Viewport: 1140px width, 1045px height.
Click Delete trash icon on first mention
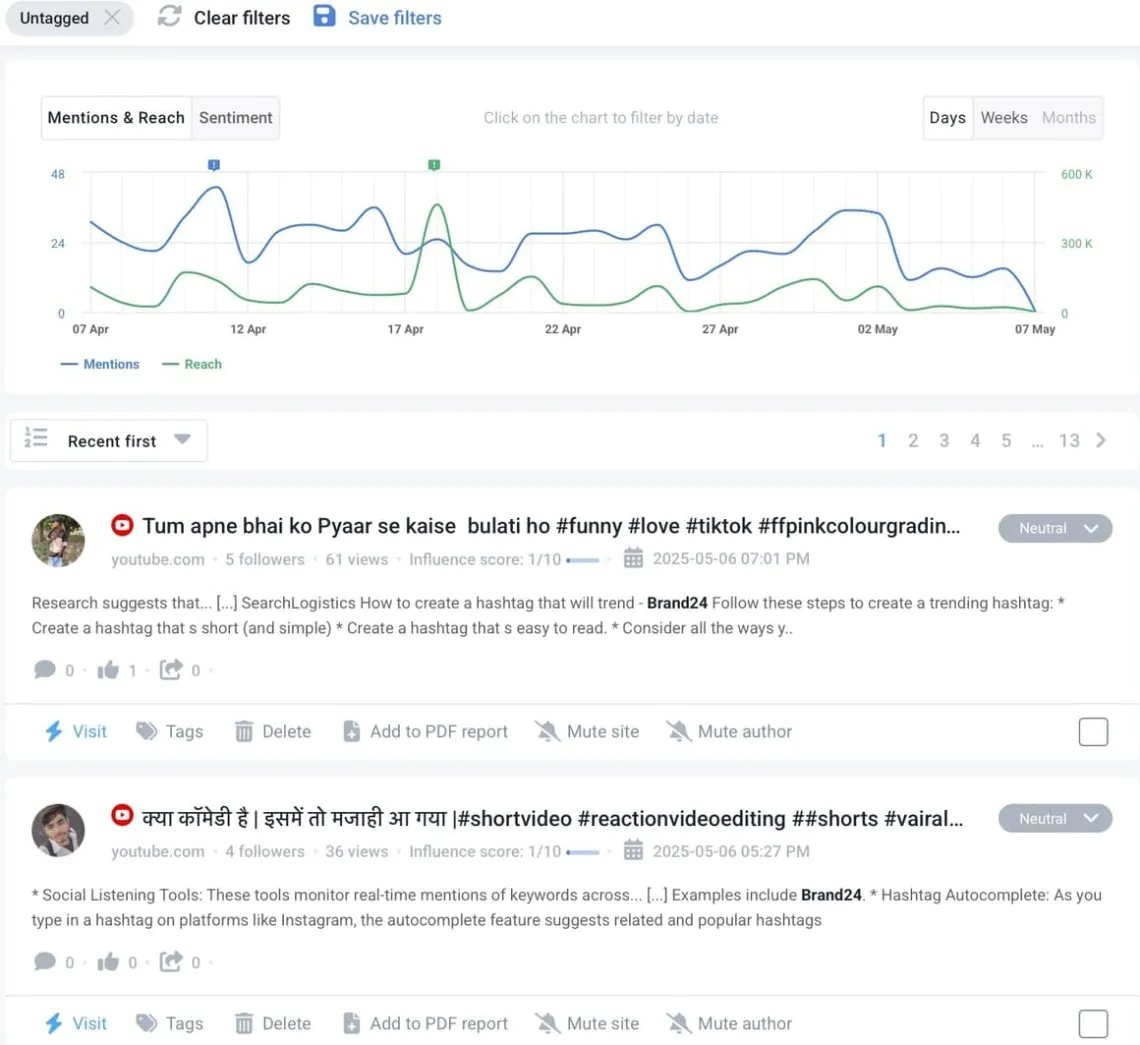244,732
